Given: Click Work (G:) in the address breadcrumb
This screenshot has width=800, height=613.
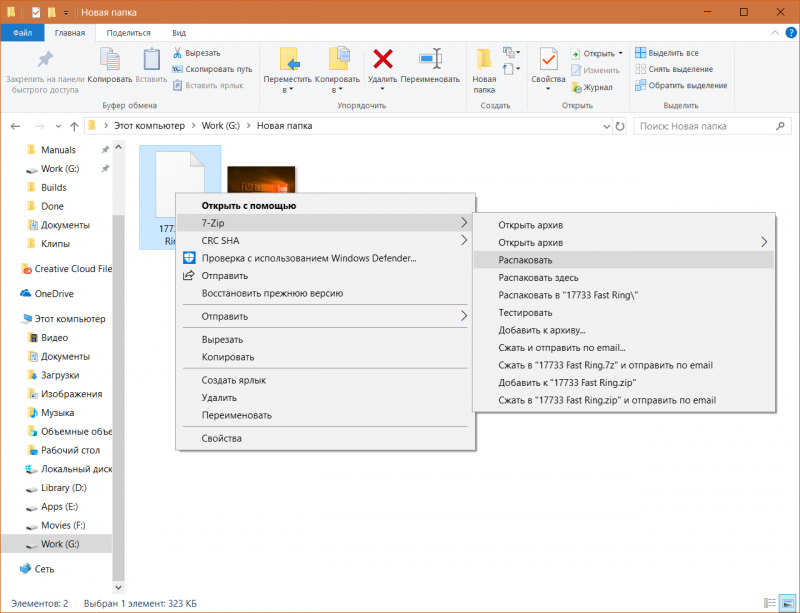Looking at the screenshot, I should pyautogui.click(x=220, y=126).
